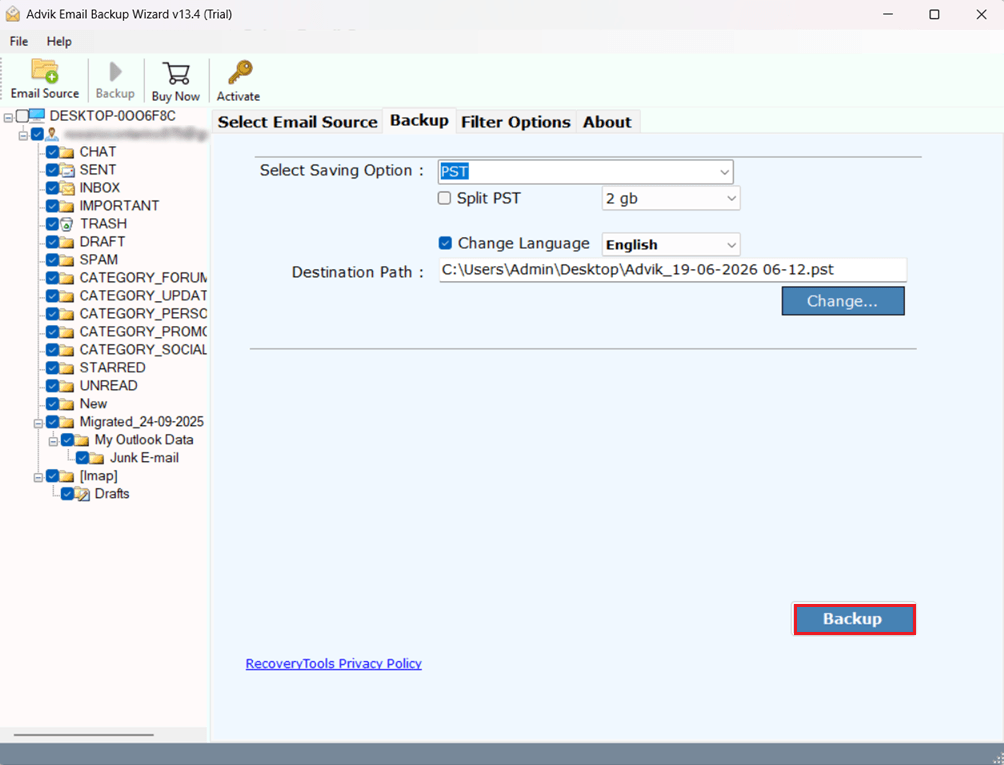
Task: Uncheck the Change Language checkbox
Action: point(446,243)
